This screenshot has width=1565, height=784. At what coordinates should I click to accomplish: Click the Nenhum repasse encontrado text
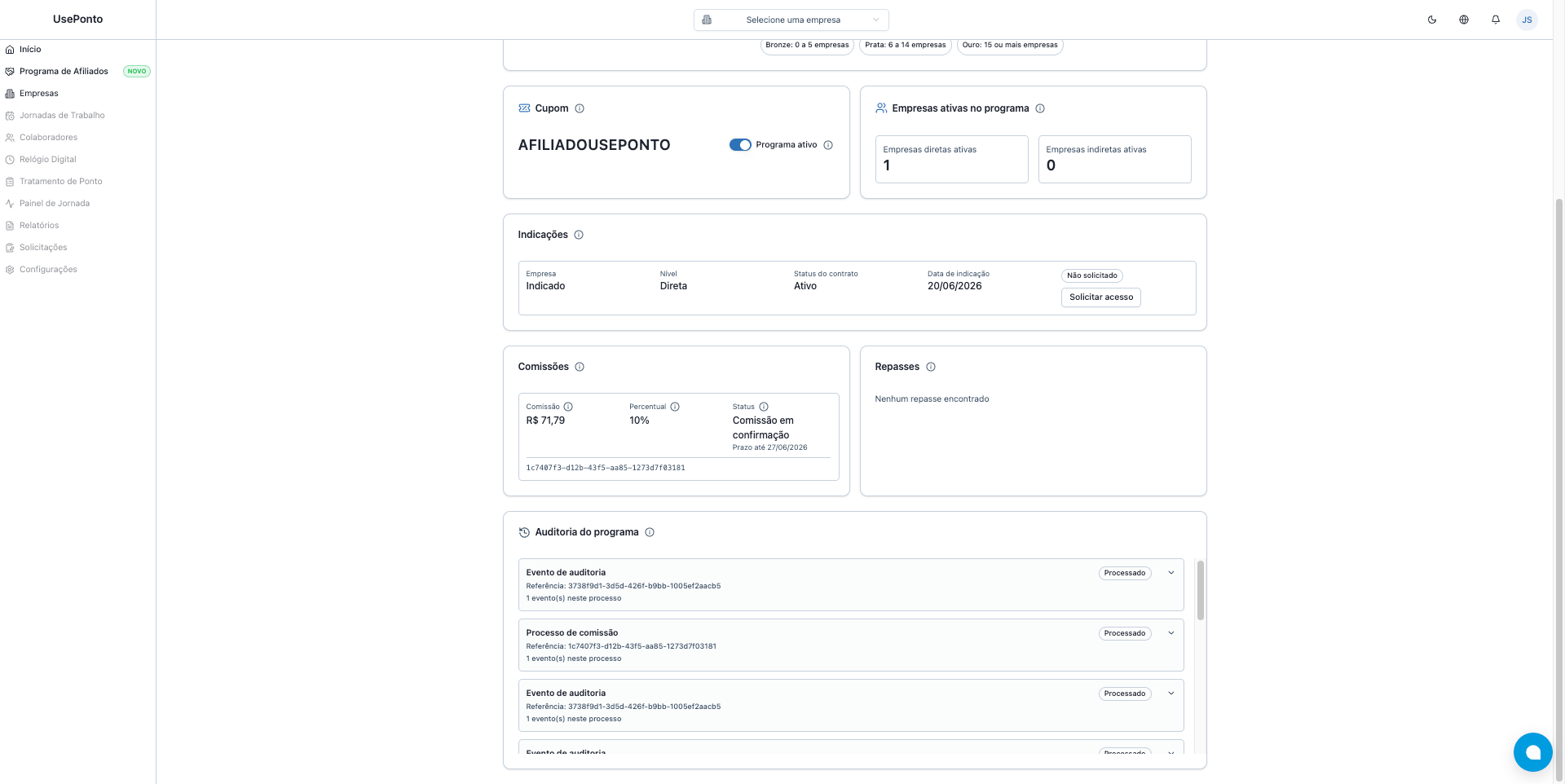(x=932, y=399)
